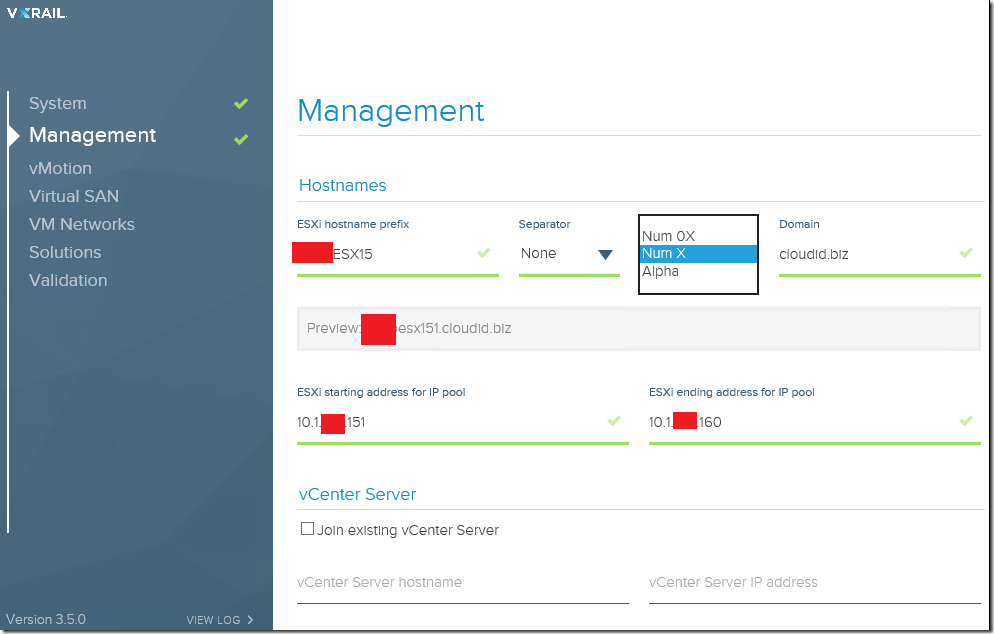
Task: Open the Virtual SAN step
Action: 74,196
